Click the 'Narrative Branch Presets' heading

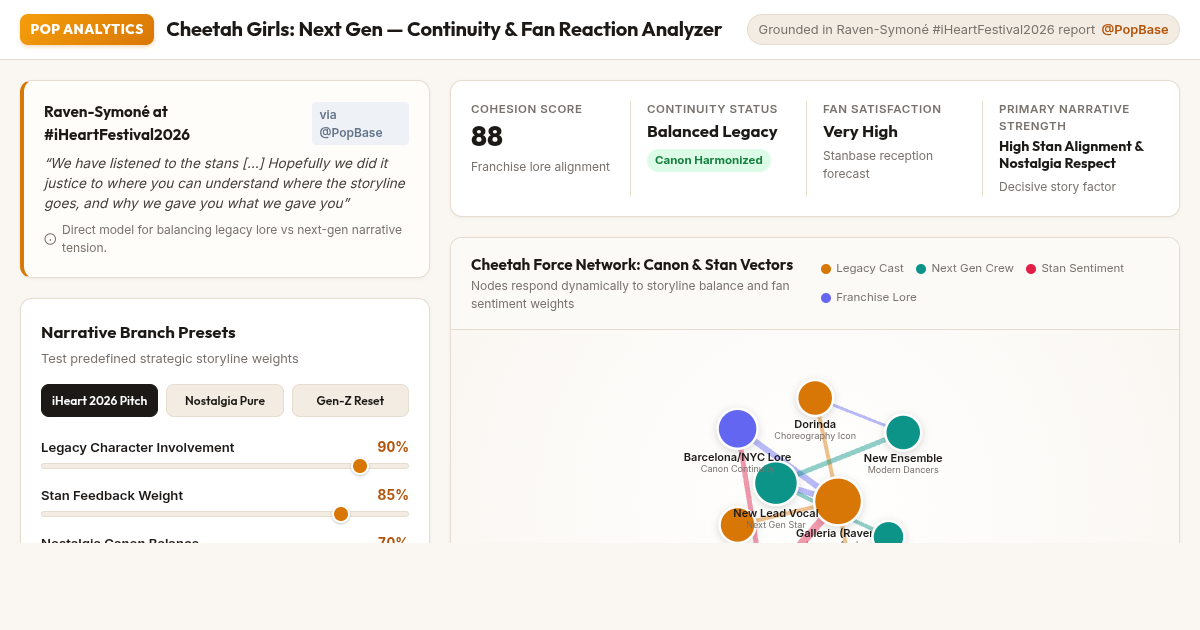[x=138, y=333]
